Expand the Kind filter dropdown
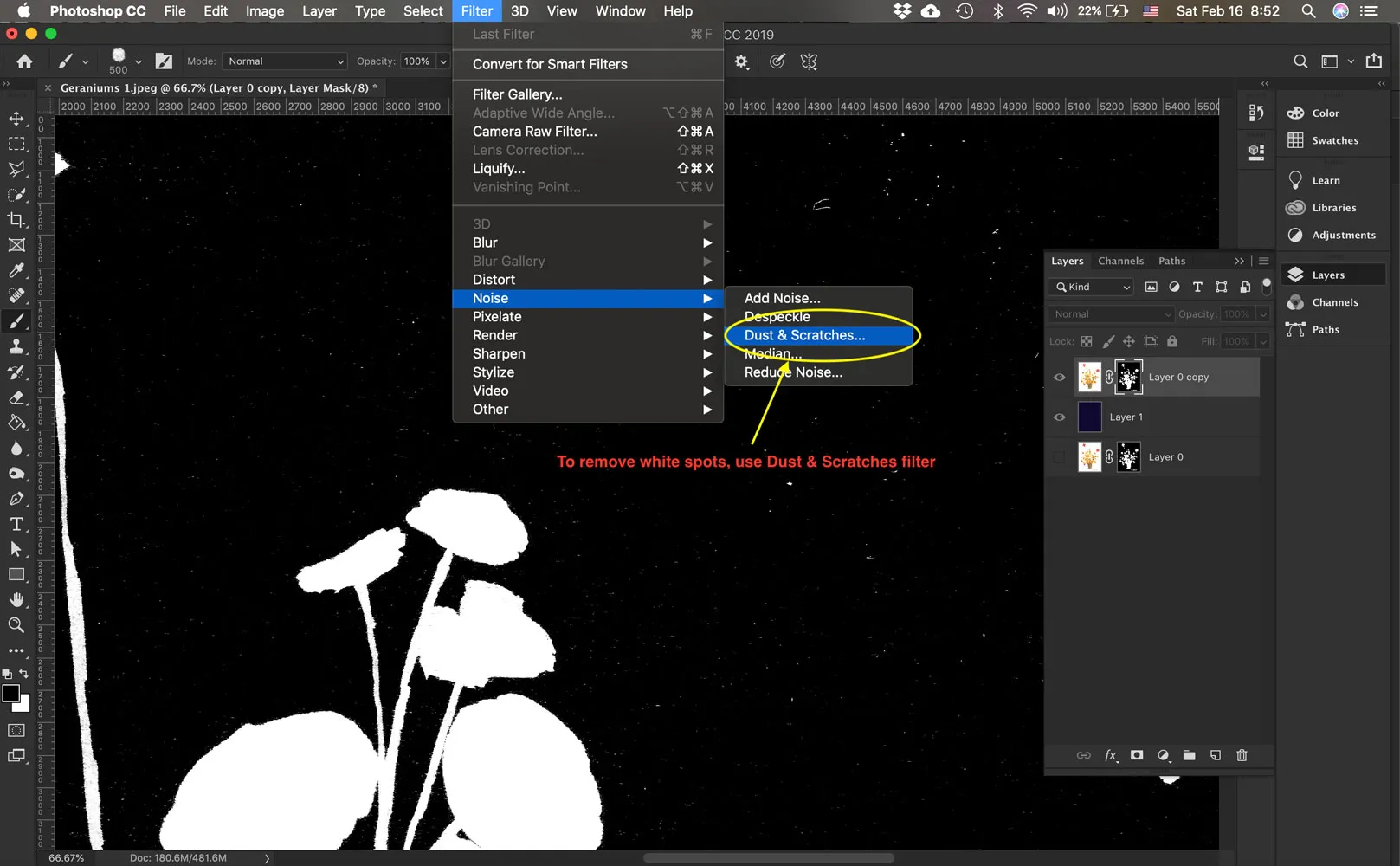The width and height of the screenshot is (1400, 866). (1094, 288)
